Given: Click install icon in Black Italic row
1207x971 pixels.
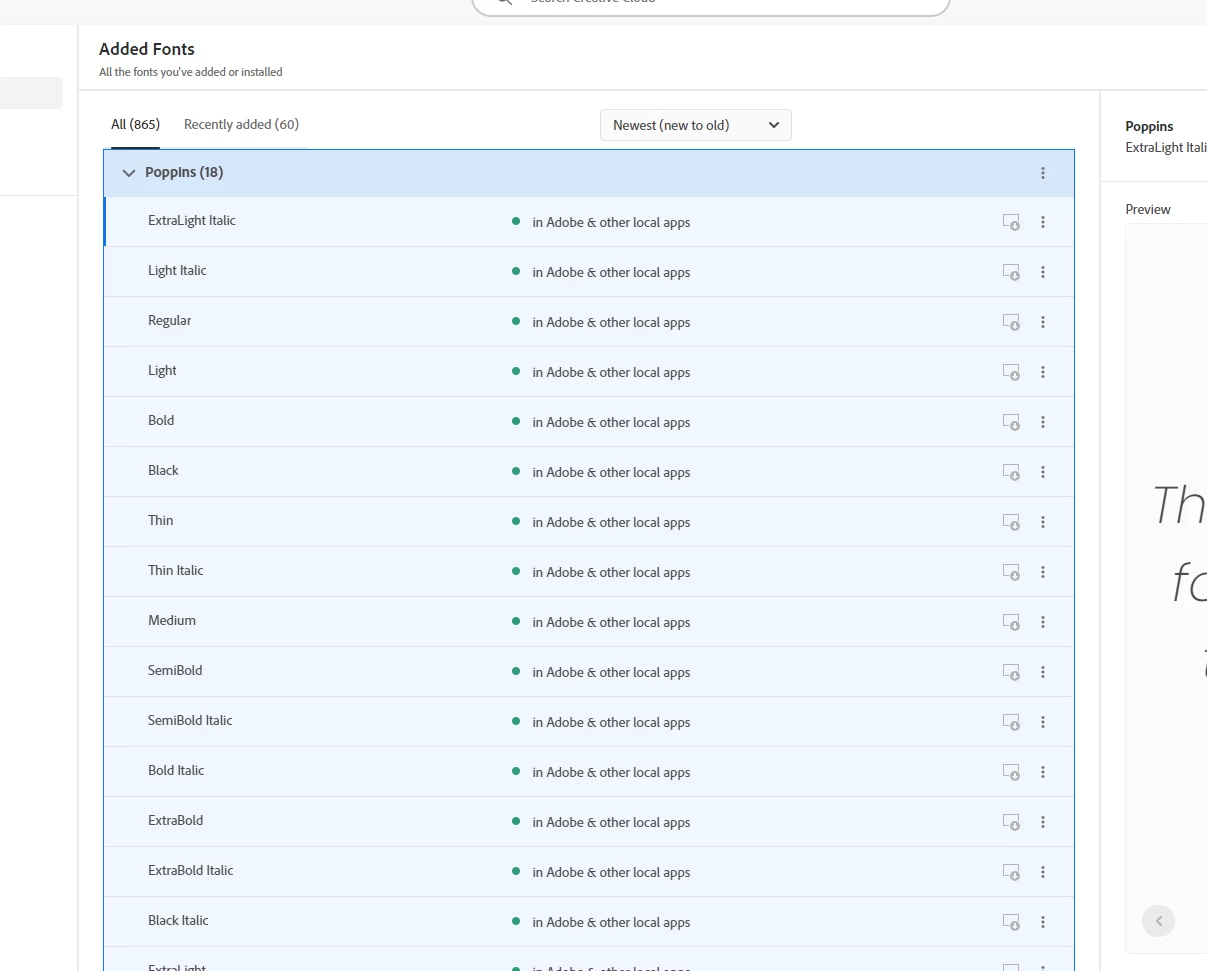Looking at the screenshot, I should pos(1011,922).
